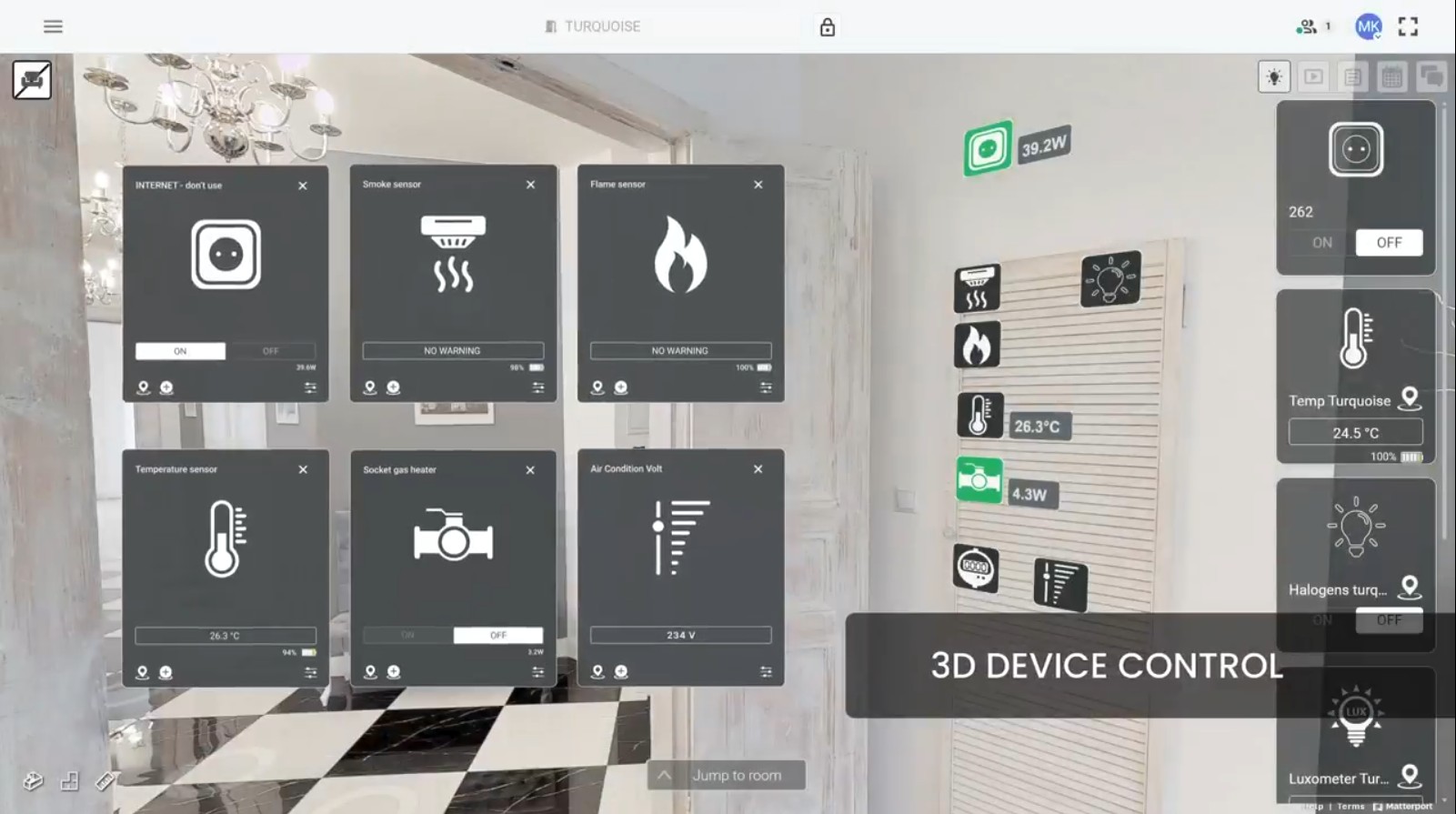Close the INTERNET - don't use card
The width and height of the screenshot is (1456, 814).
[303, 186]
